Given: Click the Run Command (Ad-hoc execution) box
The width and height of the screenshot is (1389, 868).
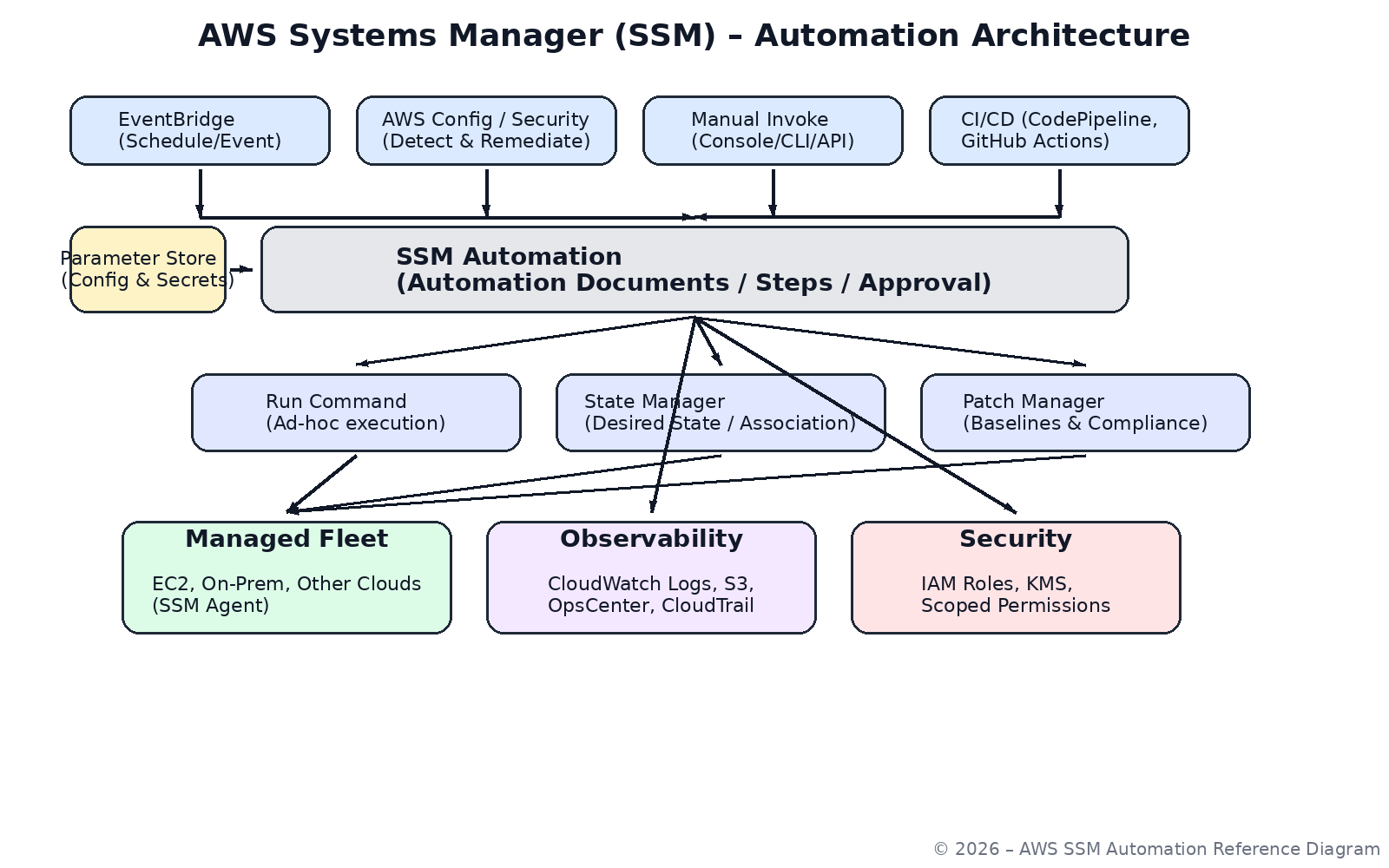Looking at the screenshot, I should click(x=356, y=412).
